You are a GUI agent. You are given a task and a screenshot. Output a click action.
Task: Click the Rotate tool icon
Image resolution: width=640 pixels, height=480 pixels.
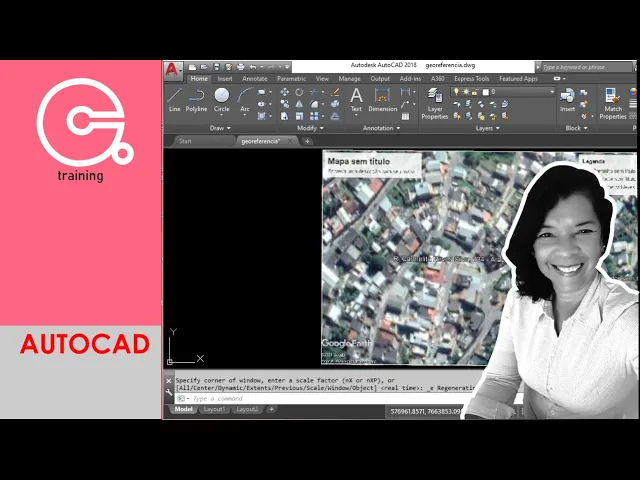[299, 92]
